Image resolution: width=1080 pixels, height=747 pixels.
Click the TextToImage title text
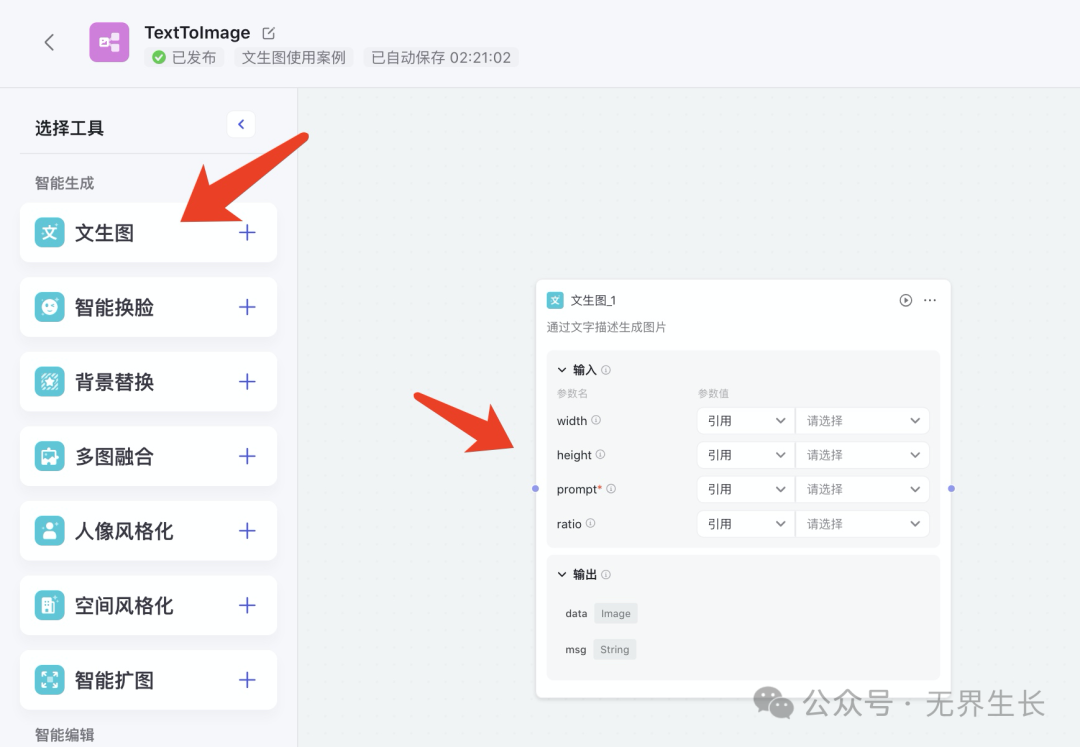click(x=197, y=32)
